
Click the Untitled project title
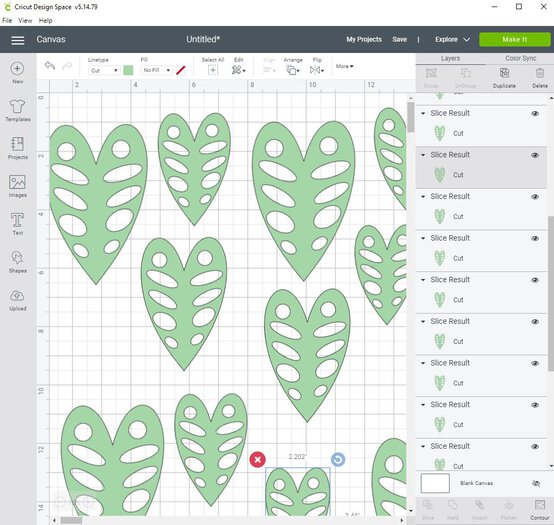point(203,40)
